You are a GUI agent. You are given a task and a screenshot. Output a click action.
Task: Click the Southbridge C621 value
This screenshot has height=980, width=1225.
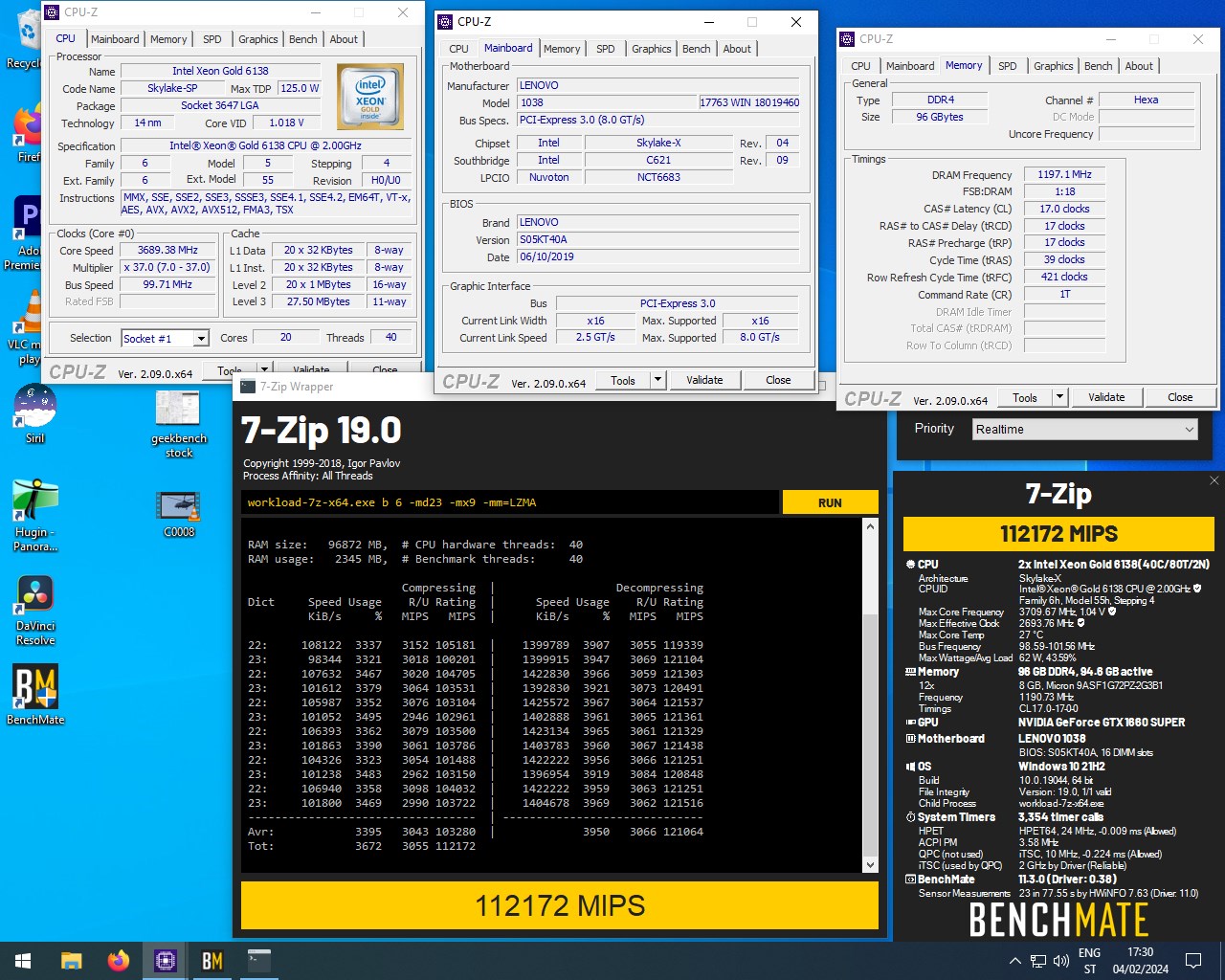tap(658, 160)
